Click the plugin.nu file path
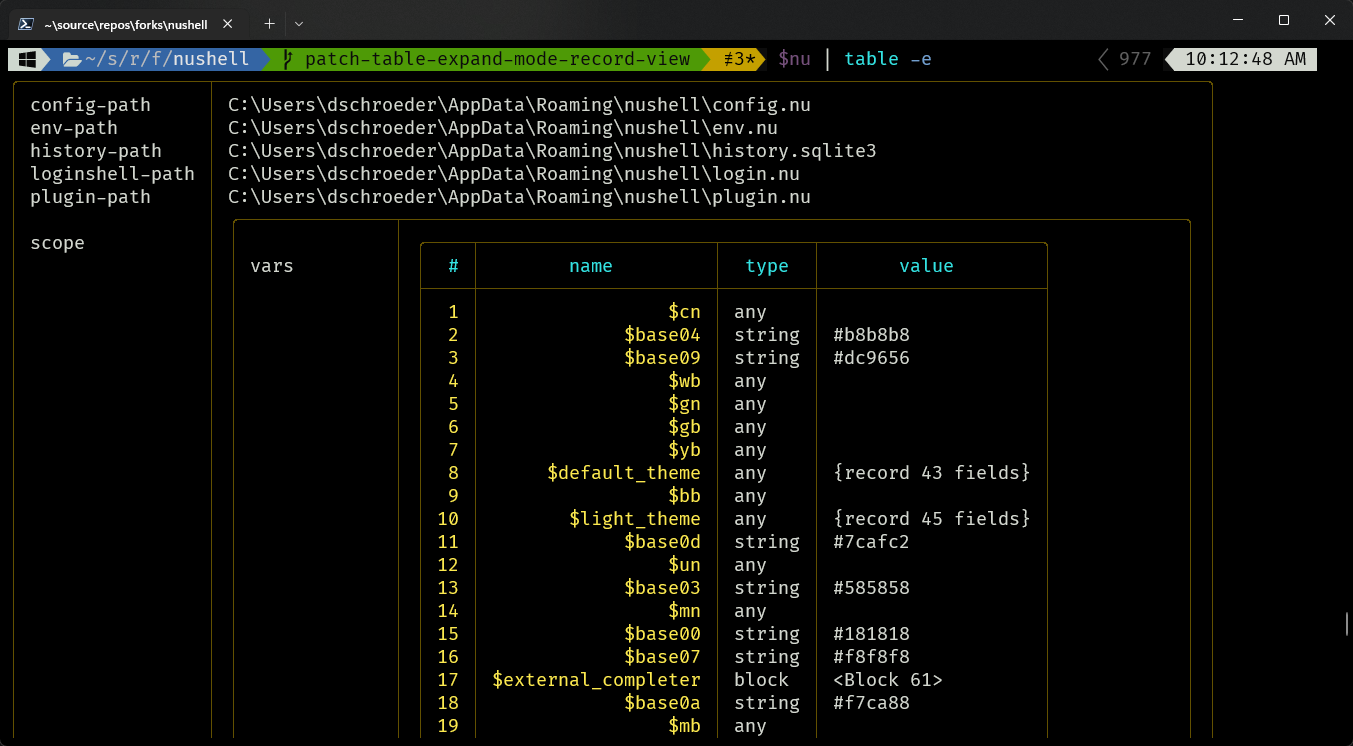1353x746 pixels. [x=519, y=197]
